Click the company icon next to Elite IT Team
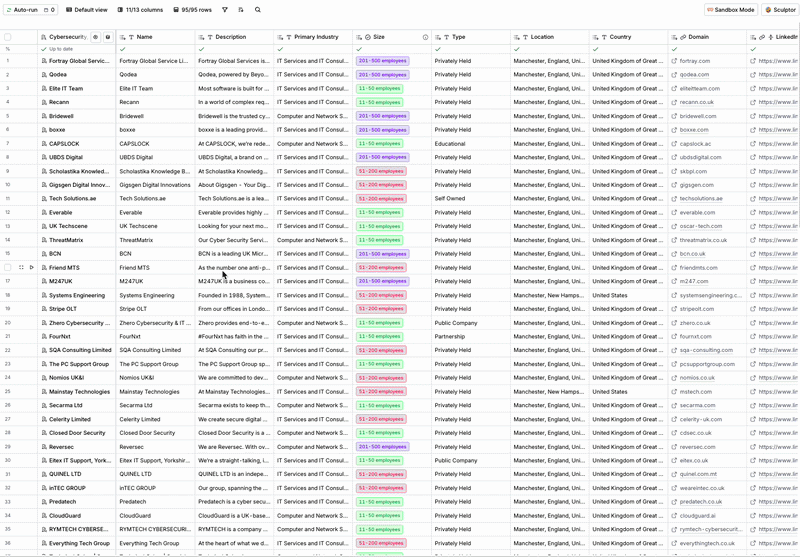The image size is (800, 557). click(x=44, y=88)
